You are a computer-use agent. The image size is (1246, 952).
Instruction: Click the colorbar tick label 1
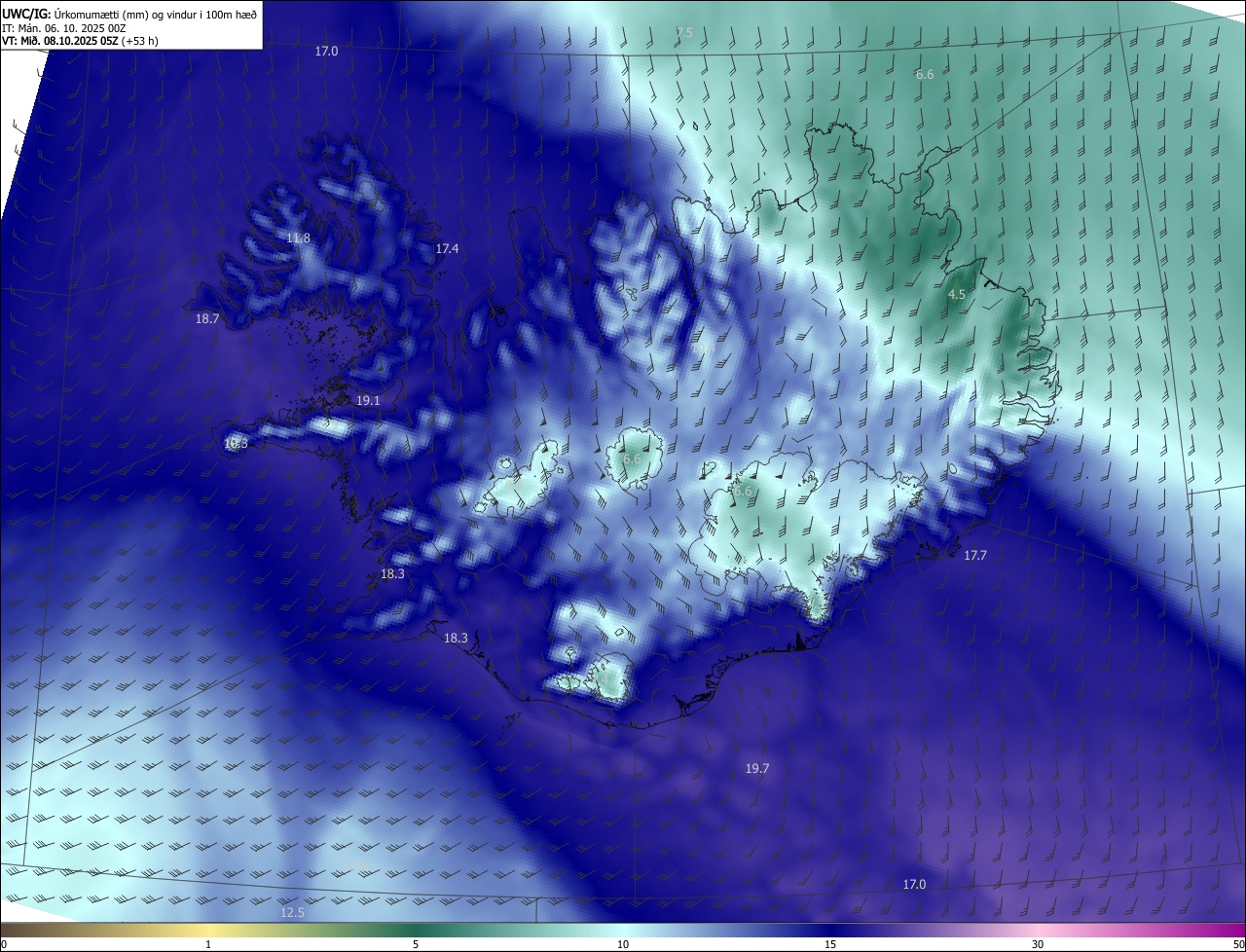tap(208, 944)
